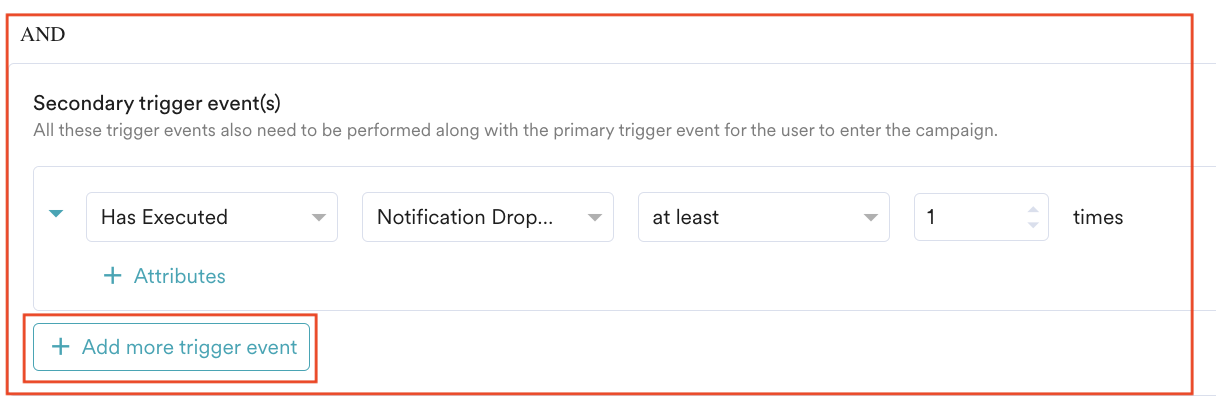Click the count input field showing 1
The height and width of the screenshot is (402, 1216).
(965, 217)
